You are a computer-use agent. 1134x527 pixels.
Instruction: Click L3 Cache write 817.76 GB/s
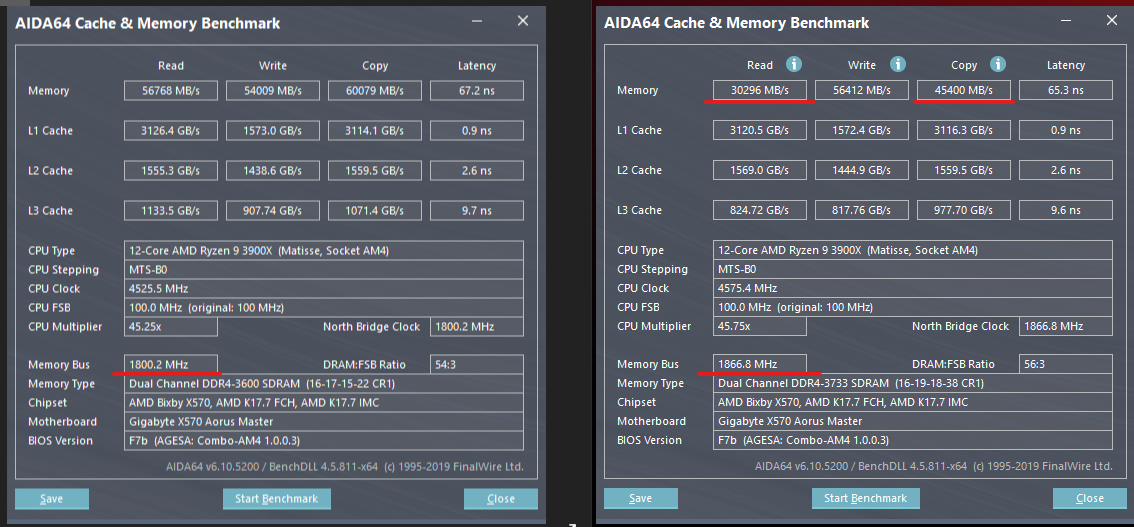pyautogui.click(x=861, y=210)
